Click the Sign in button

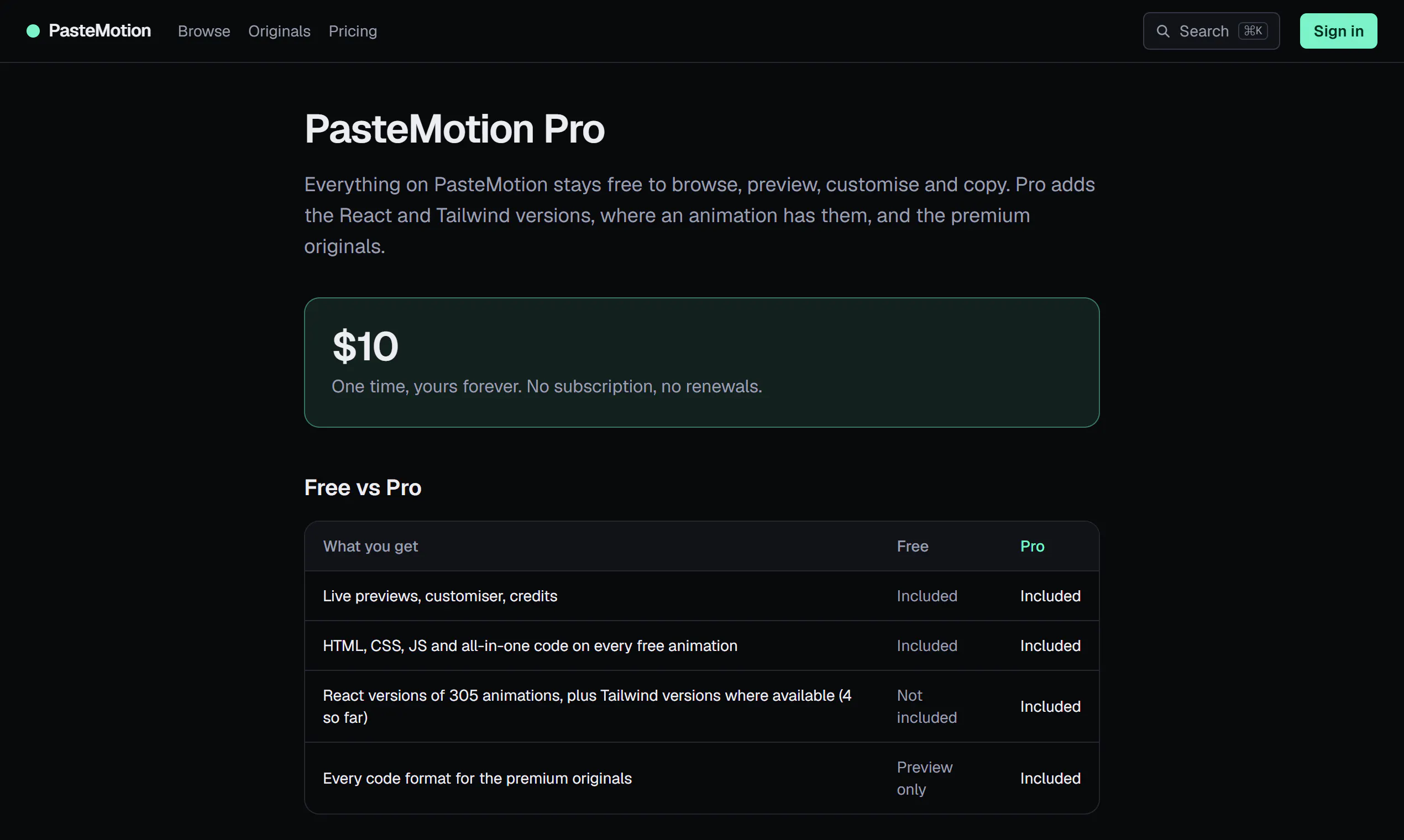[x=1338, y=31]
